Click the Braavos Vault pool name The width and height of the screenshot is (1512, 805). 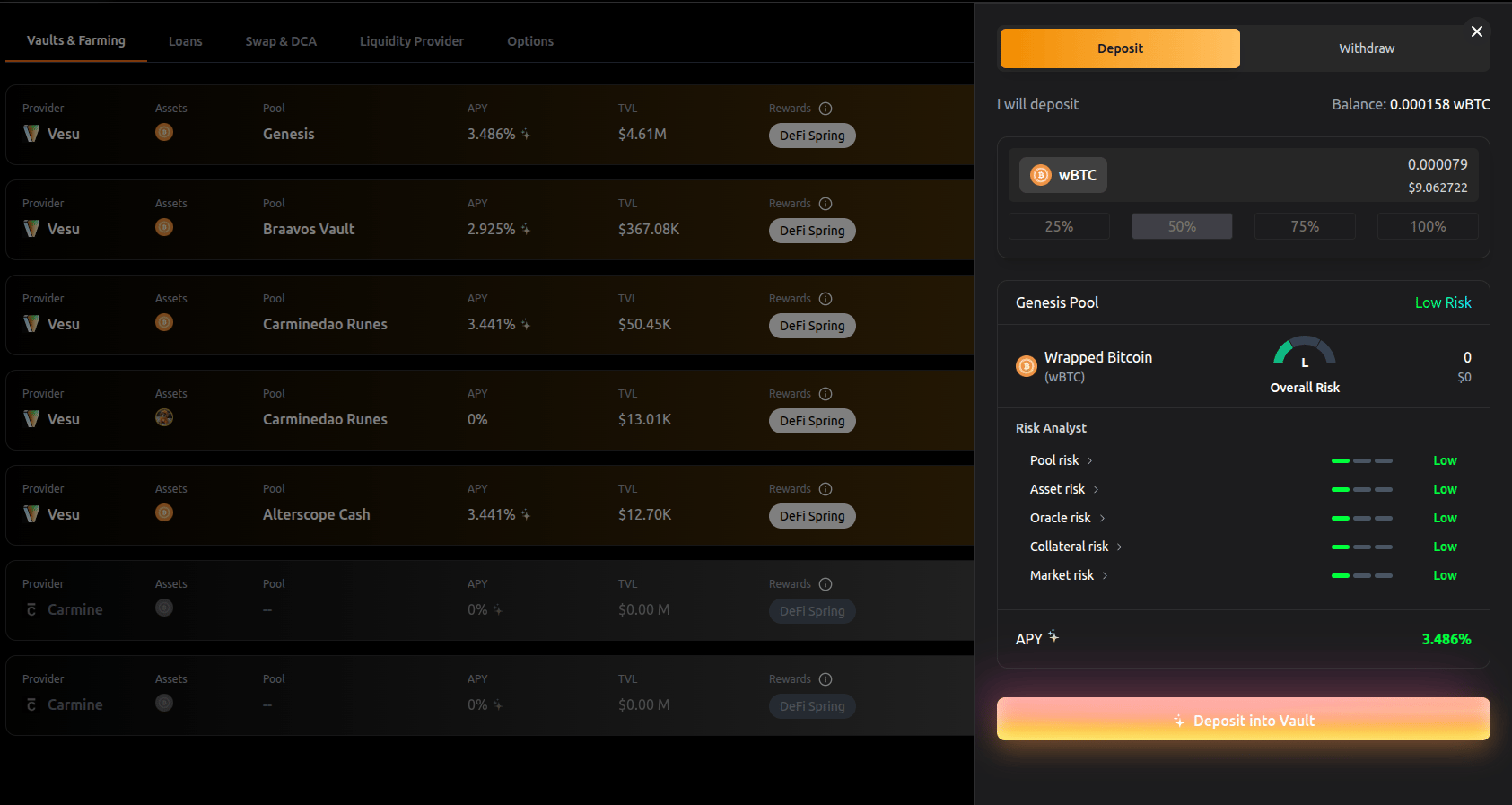(x=309, y=229)
